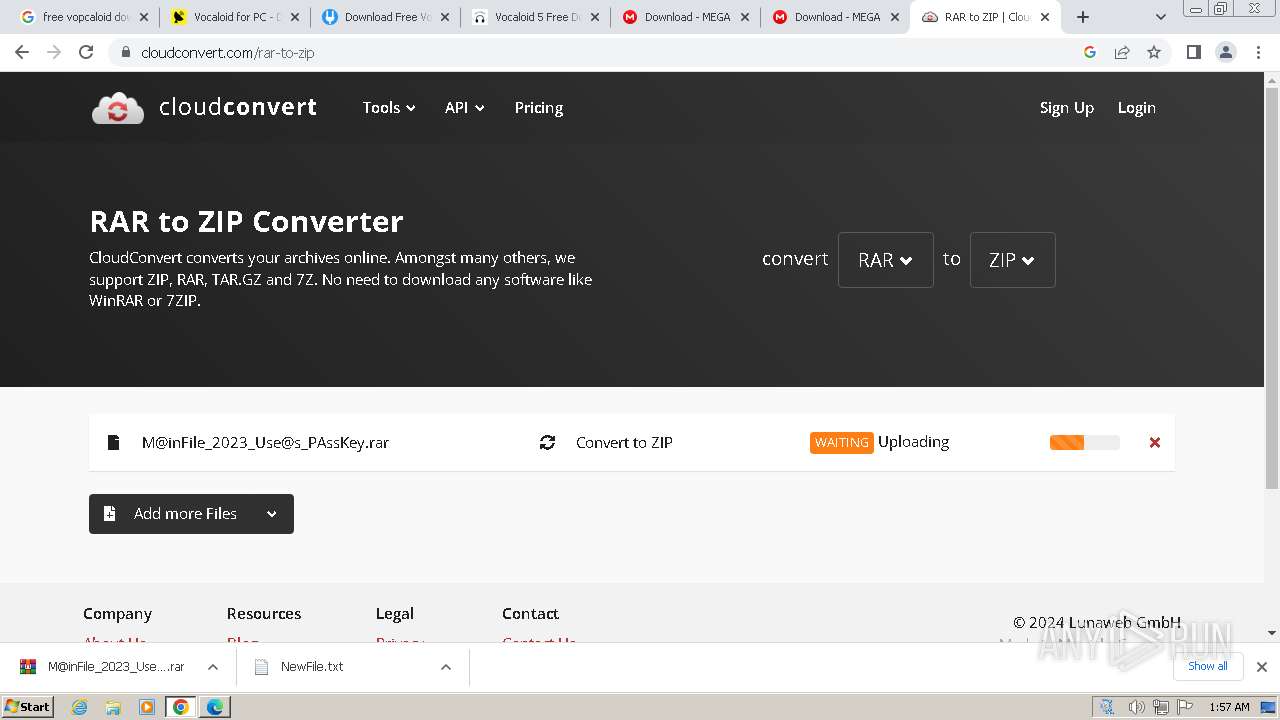
Task: Go to the Pricing page
Action: 539,108
